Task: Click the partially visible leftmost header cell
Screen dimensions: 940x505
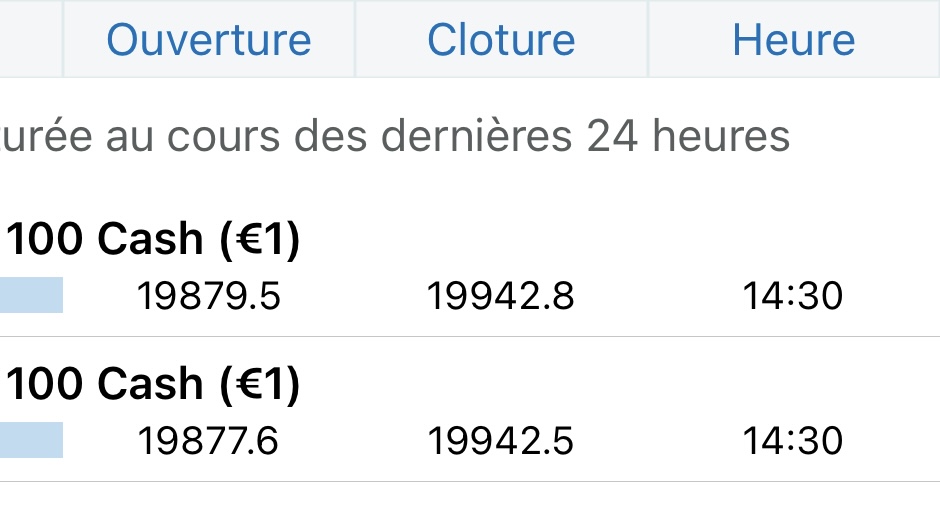Action: click(30, 40)
